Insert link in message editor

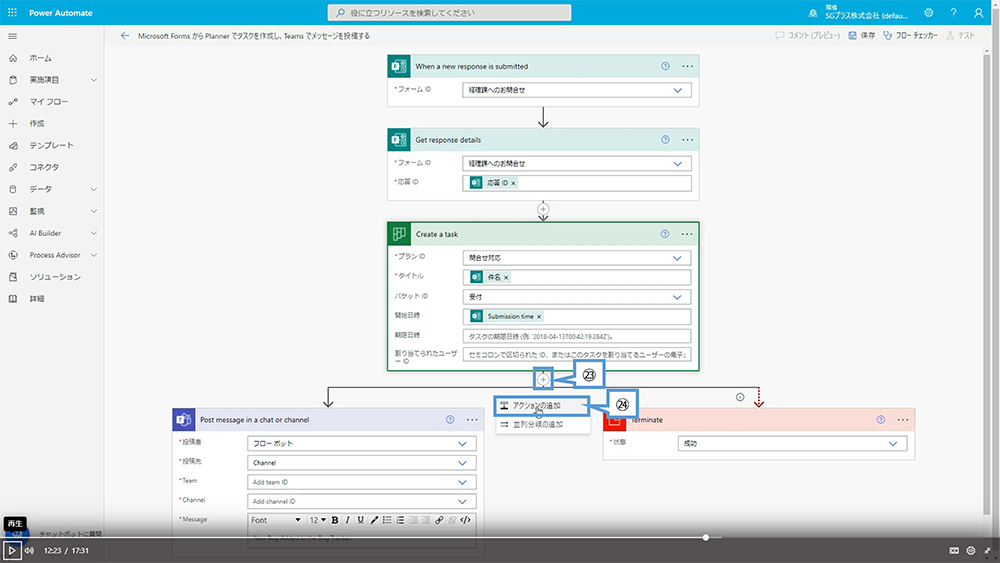439,520
